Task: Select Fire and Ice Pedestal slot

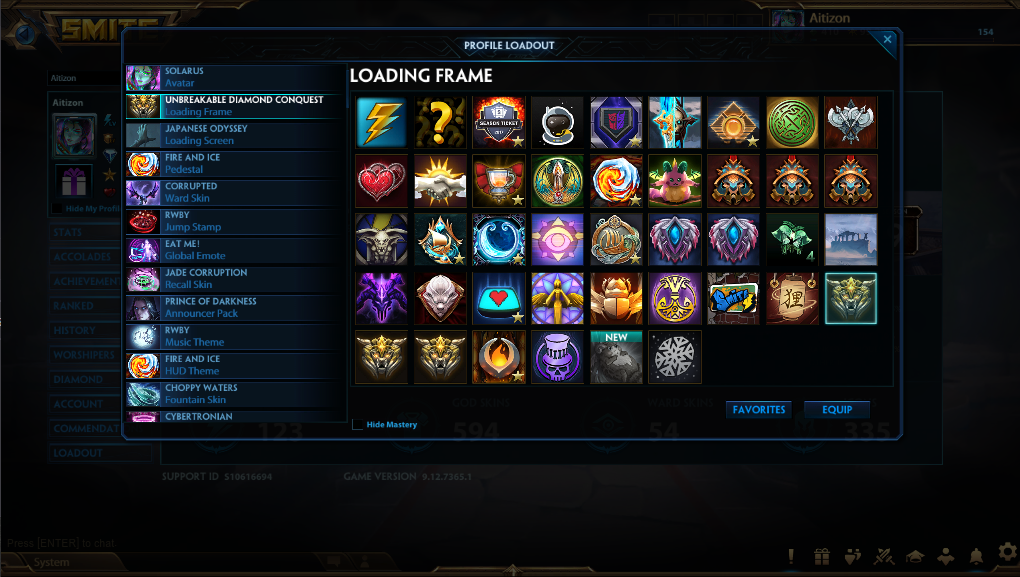Action: pyautogui.click(x=235, y=164)
